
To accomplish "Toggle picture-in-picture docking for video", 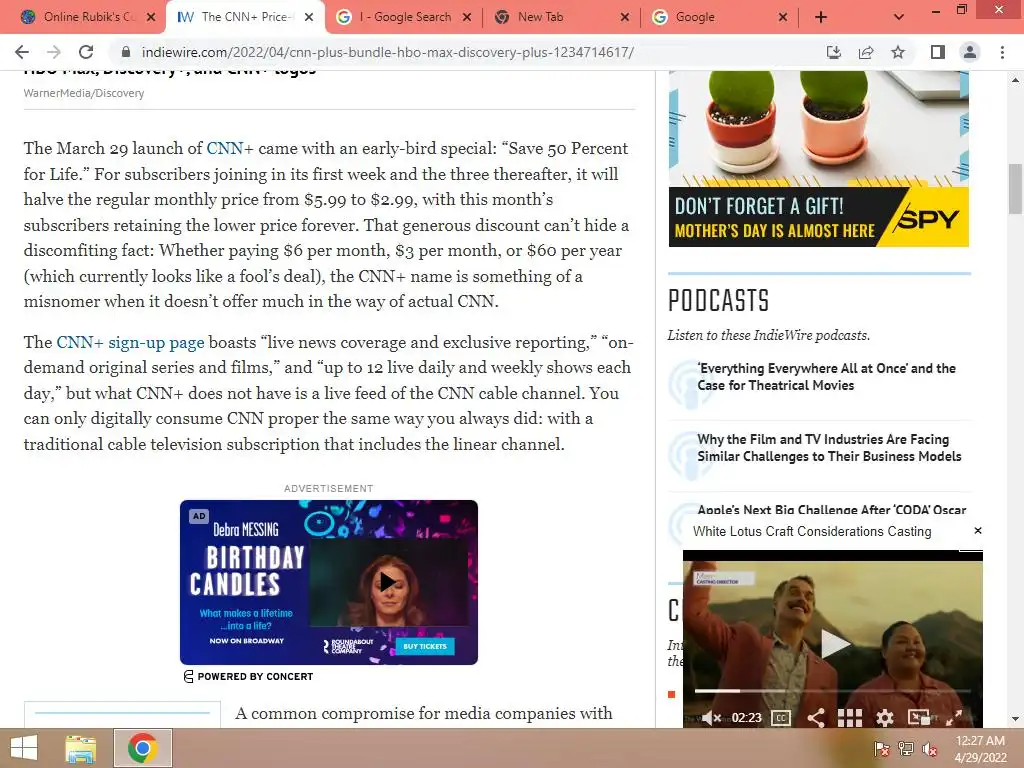I will 919,718.
